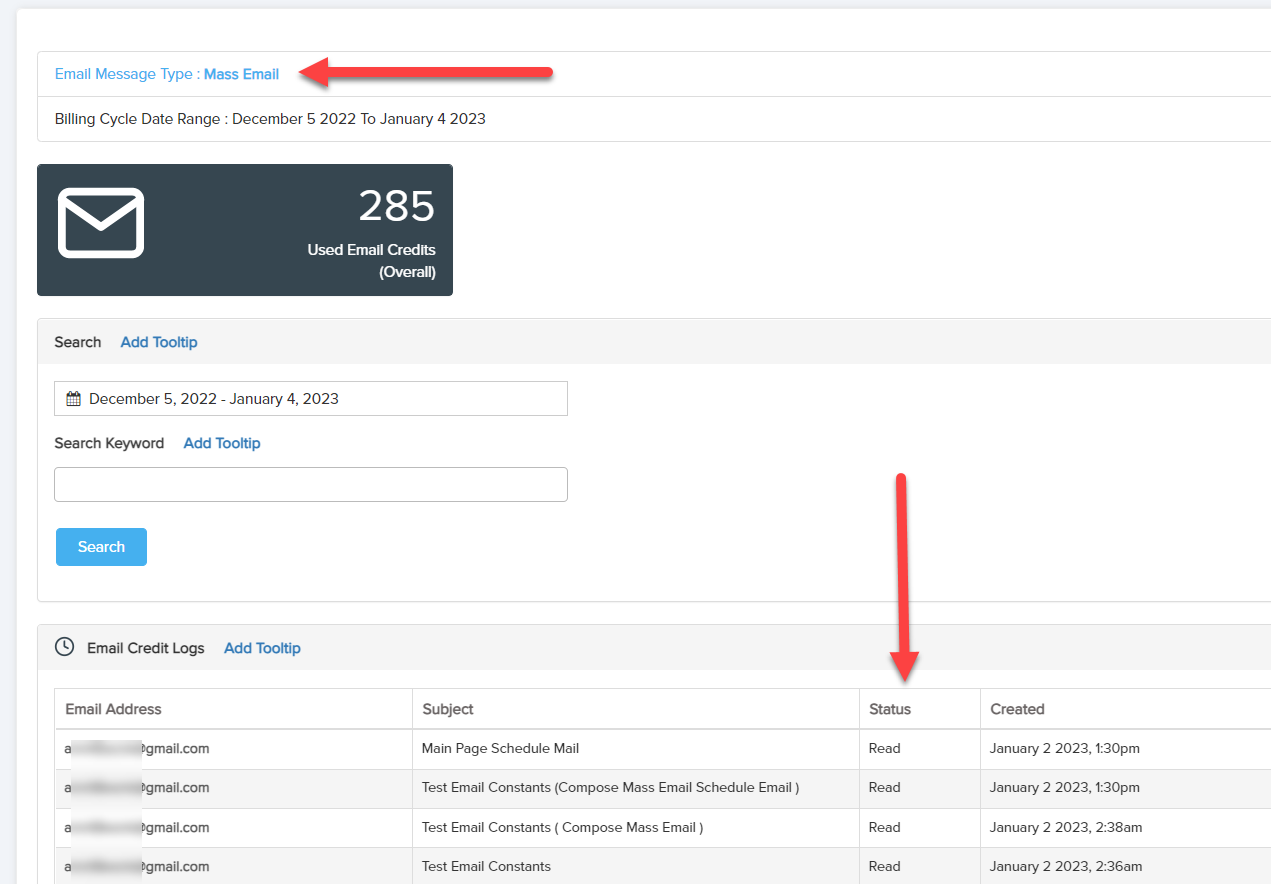
Task: Click Add Tooltip beside Search Keyword
Action: (x=222, y=443)
